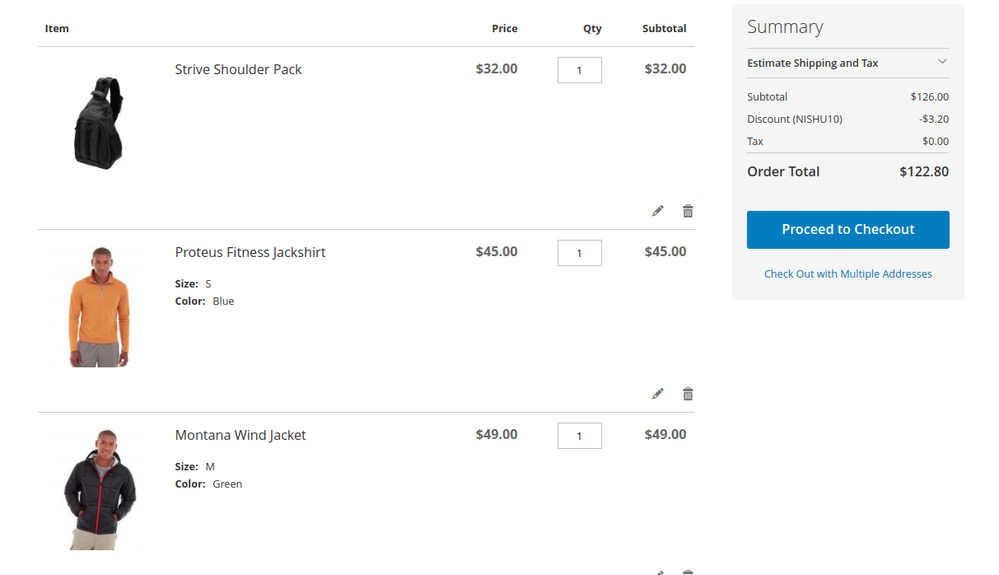Screen dimensions: 999x575
Task: Click Proceed to Checkout button
Action: click(848, 230)
